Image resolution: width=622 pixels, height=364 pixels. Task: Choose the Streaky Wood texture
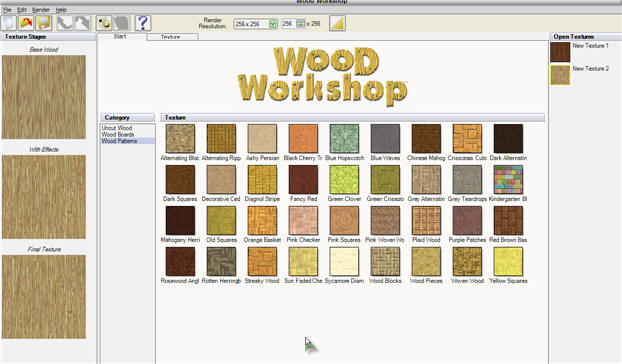pyautogui.click(x=262, y=262)
